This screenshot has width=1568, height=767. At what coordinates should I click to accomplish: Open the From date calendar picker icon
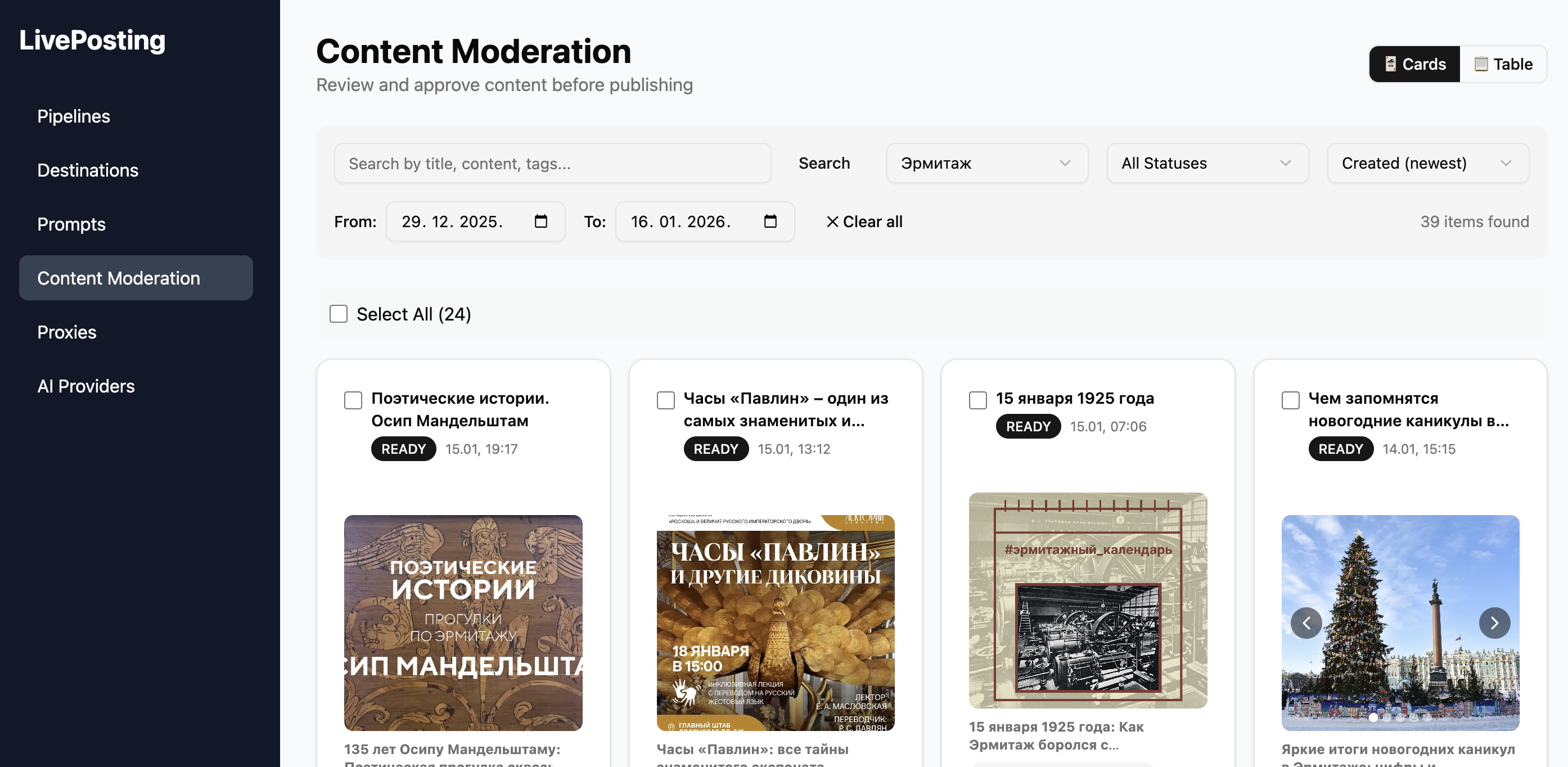(x=540, y=221)
